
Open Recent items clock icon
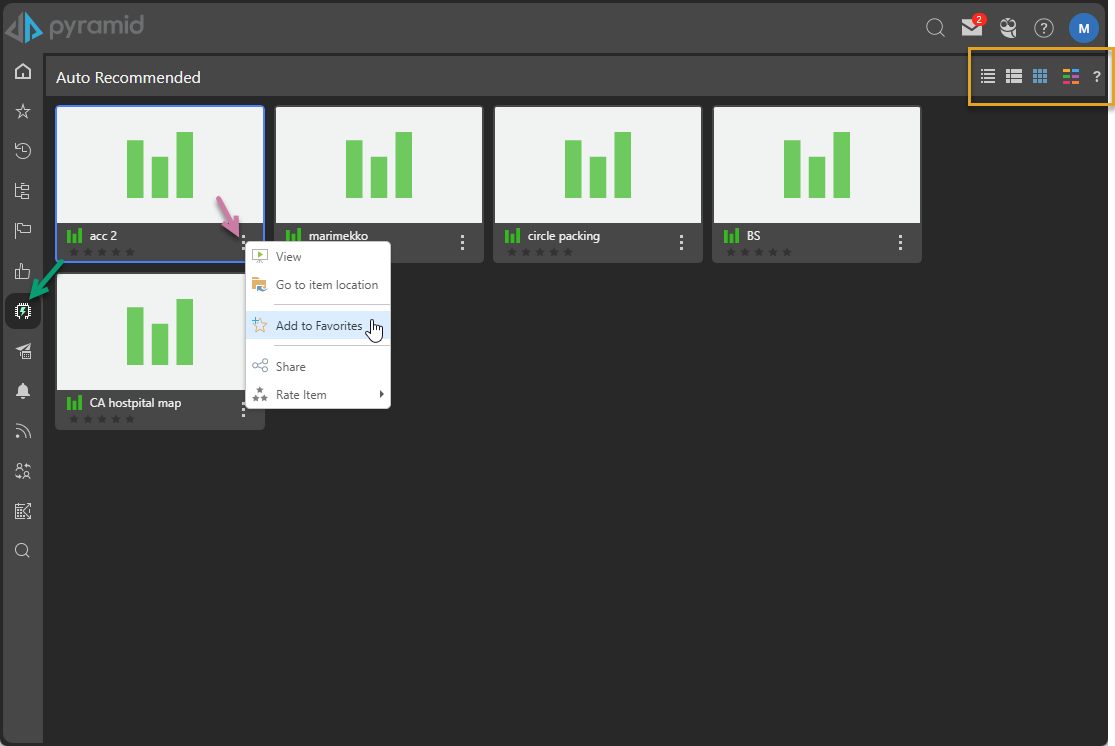[x=22, y=151]
